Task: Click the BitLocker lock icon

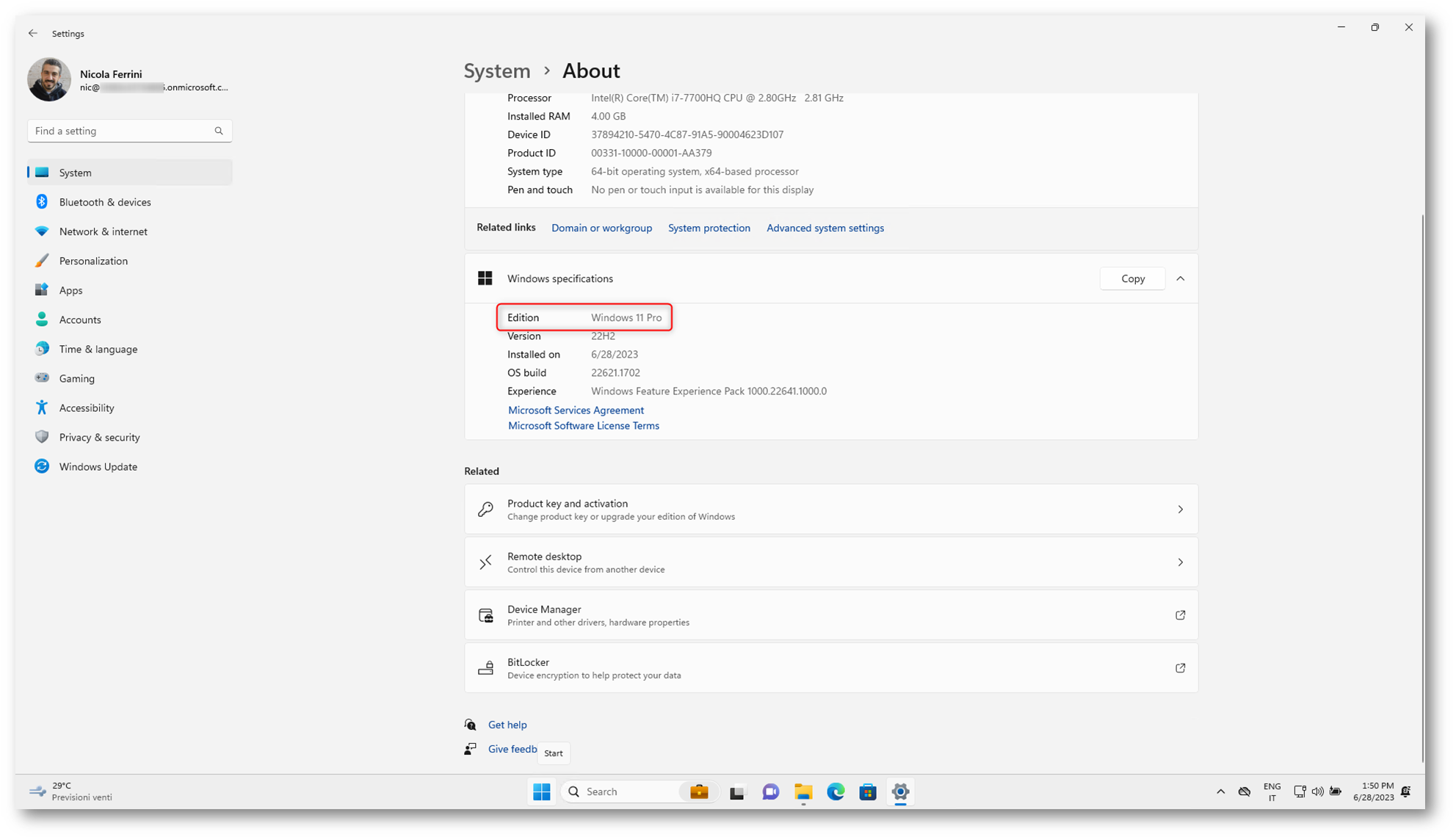Action: [485, 668]
